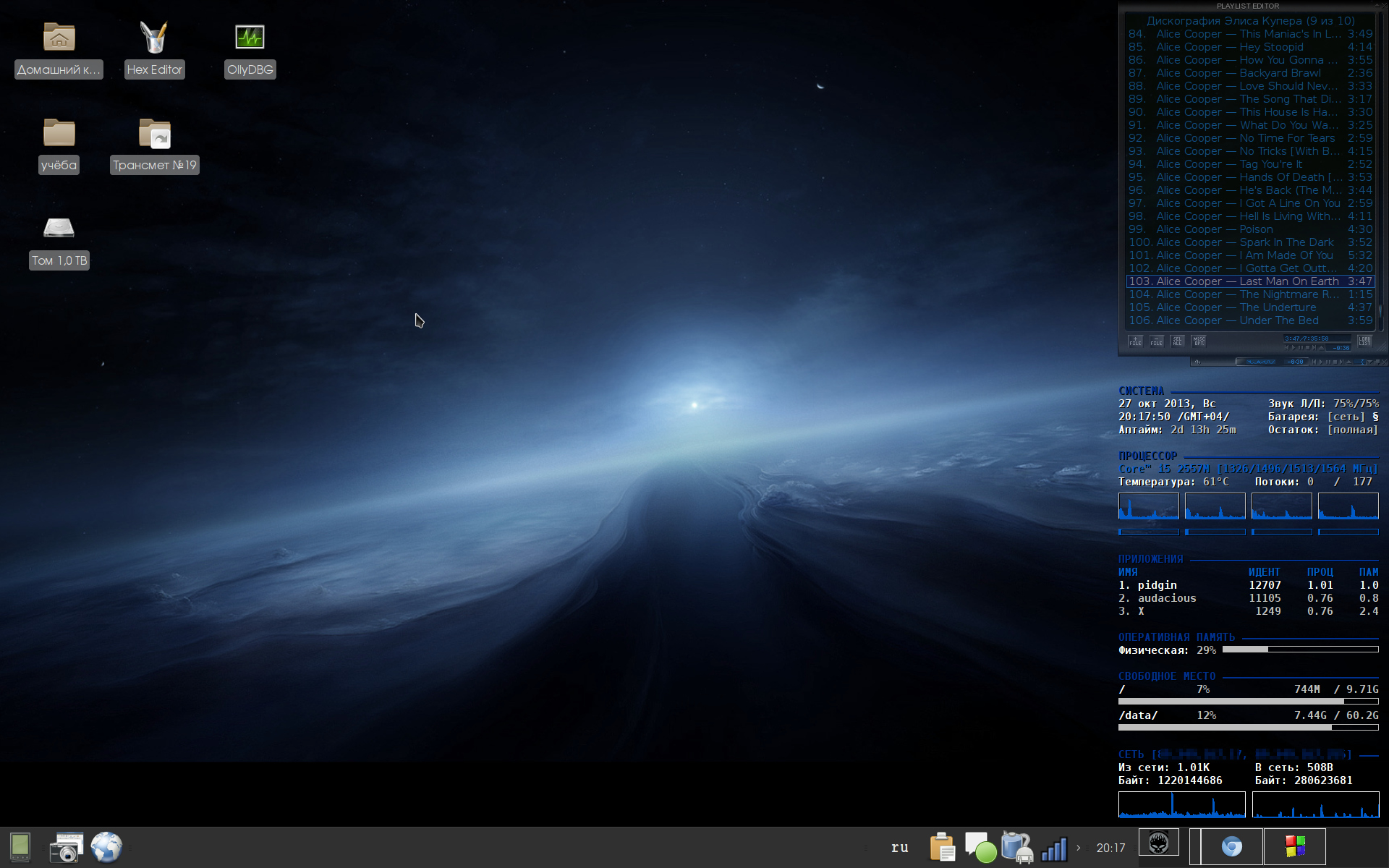Open the web browser globe launcher
Screen dimensions: 1389x868
click(x=107, y=847)
